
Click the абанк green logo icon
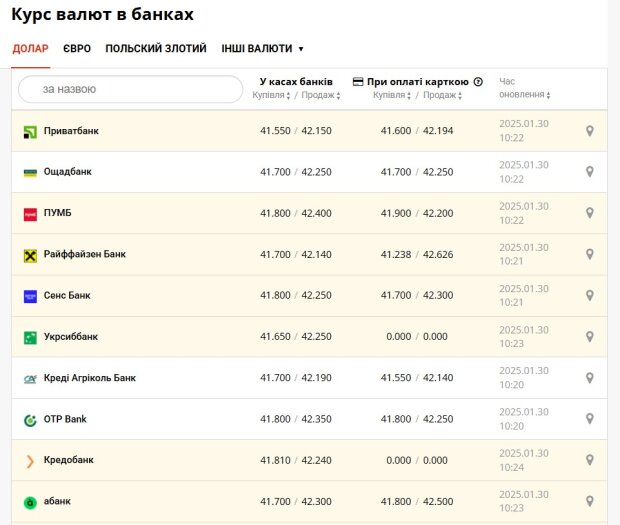[30, 502]
